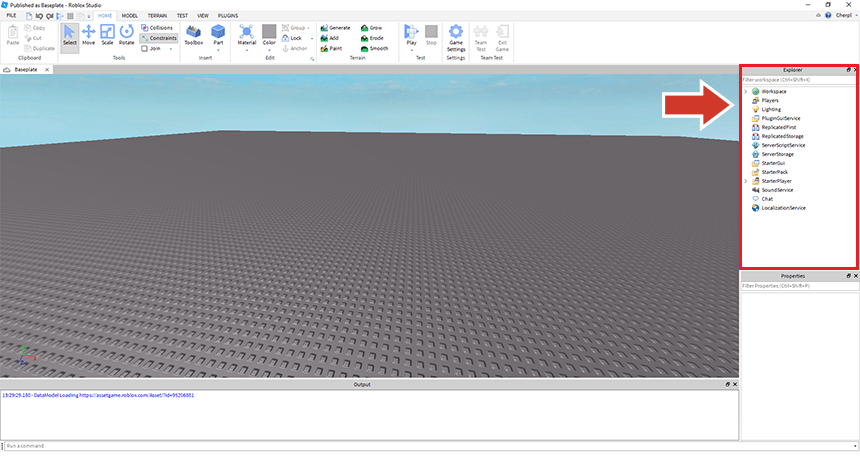
Task: Click the terrain Generate tool
Action: 336,27
